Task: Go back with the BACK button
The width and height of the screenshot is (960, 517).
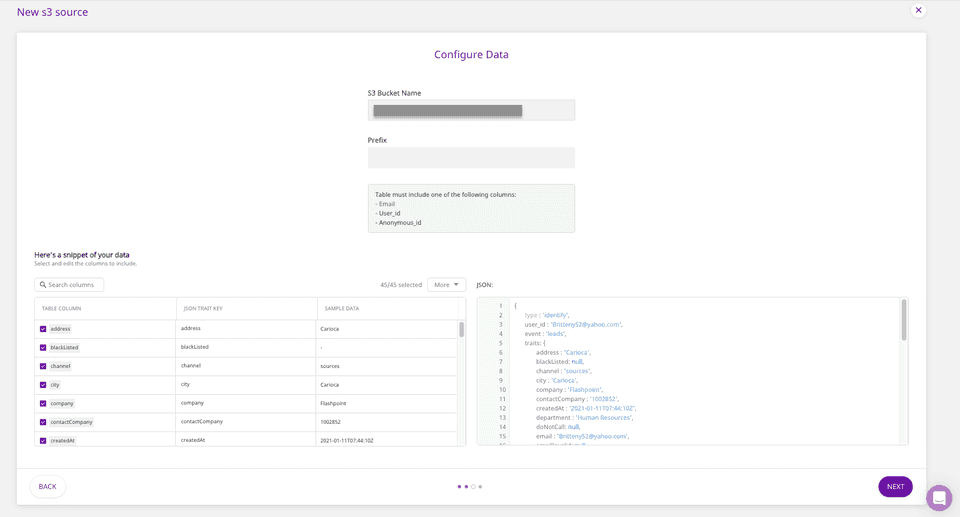Action: click(x=47, y=487)
